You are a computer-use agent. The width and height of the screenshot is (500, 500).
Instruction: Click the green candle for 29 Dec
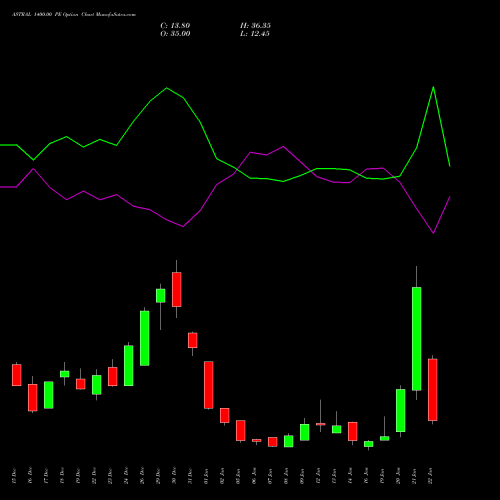pyautogui.click(x=161, y=296)
